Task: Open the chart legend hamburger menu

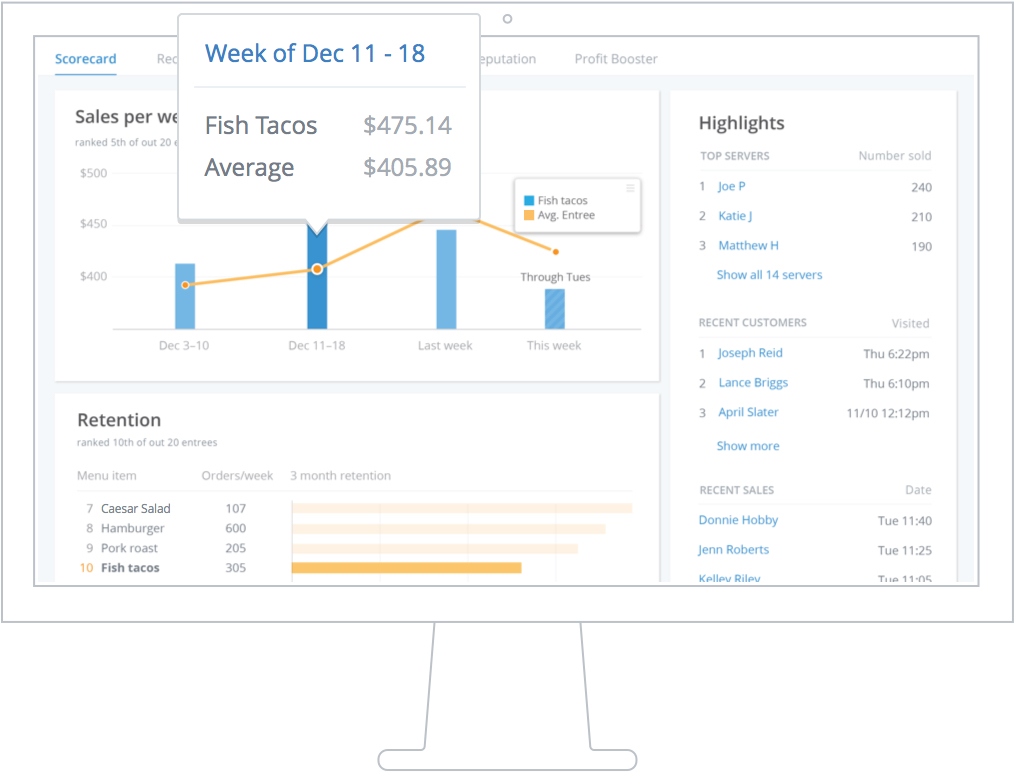Action: [630, 188]
